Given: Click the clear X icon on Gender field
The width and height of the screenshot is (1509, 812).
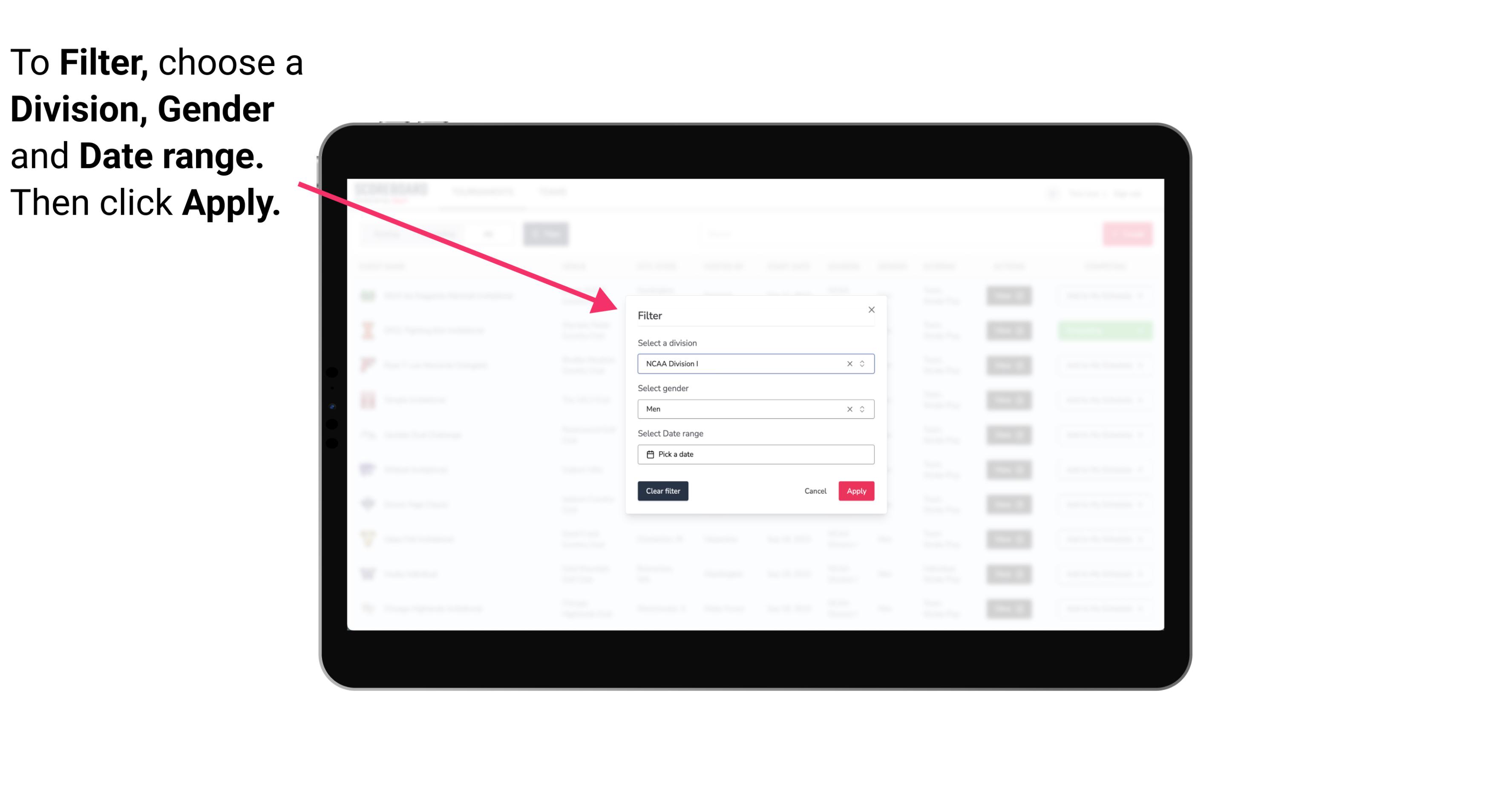Looking at the screenshot, I should click(850, 409).
